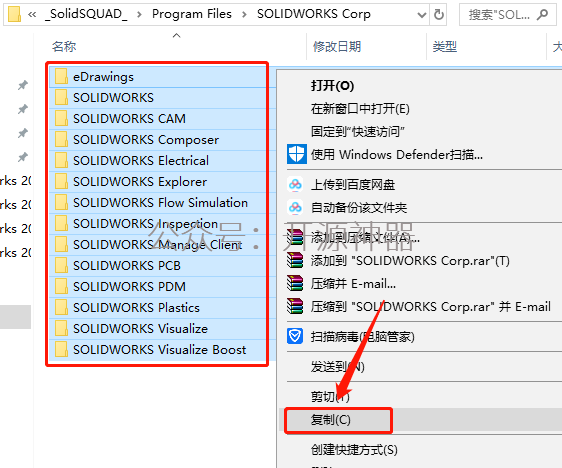Click the SOLIDWORKS Composer folder icon
Viewport: 562px width, 468px height.
(x=61, y=139)
